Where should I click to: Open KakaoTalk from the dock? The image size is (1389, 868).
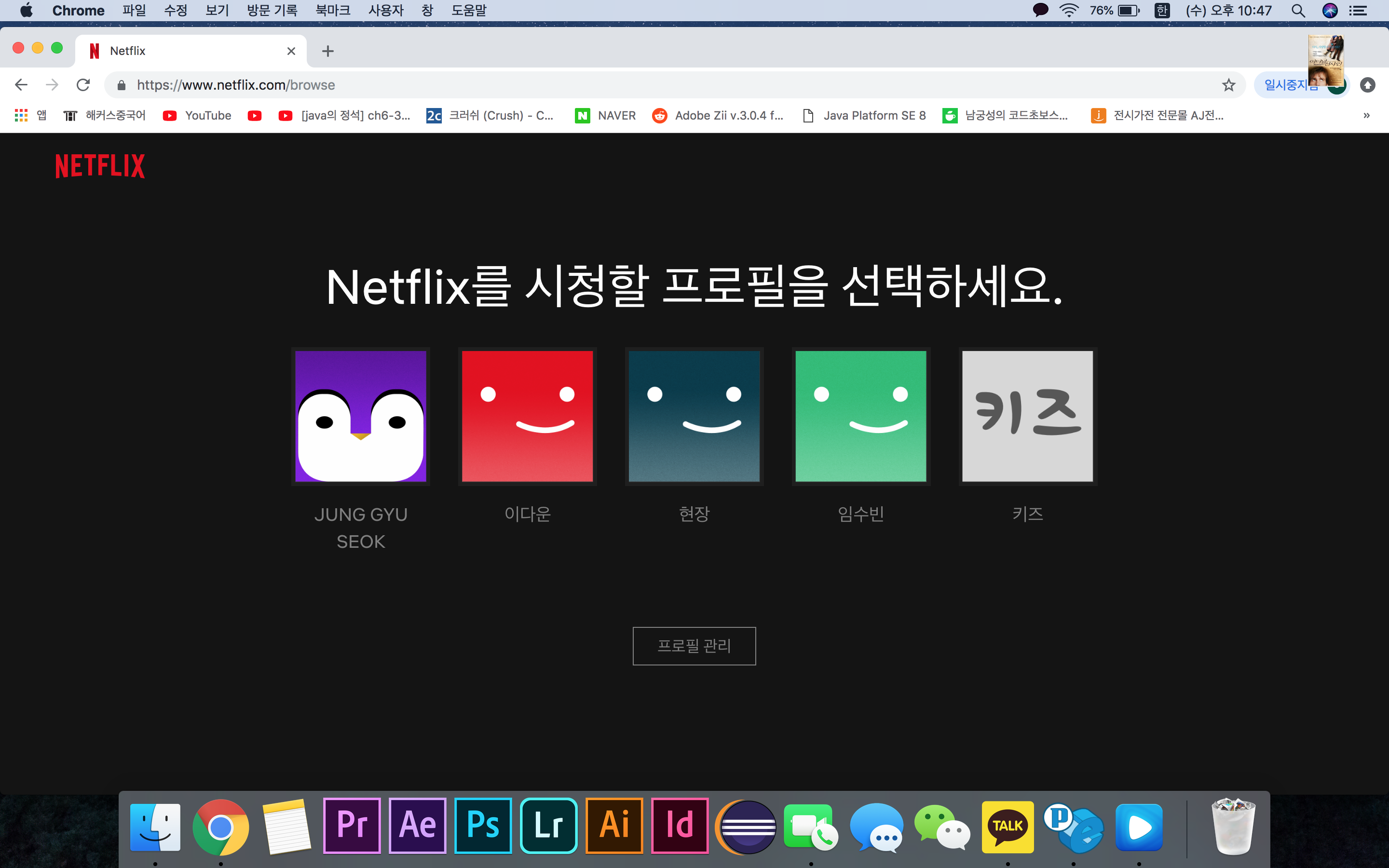1008,826
